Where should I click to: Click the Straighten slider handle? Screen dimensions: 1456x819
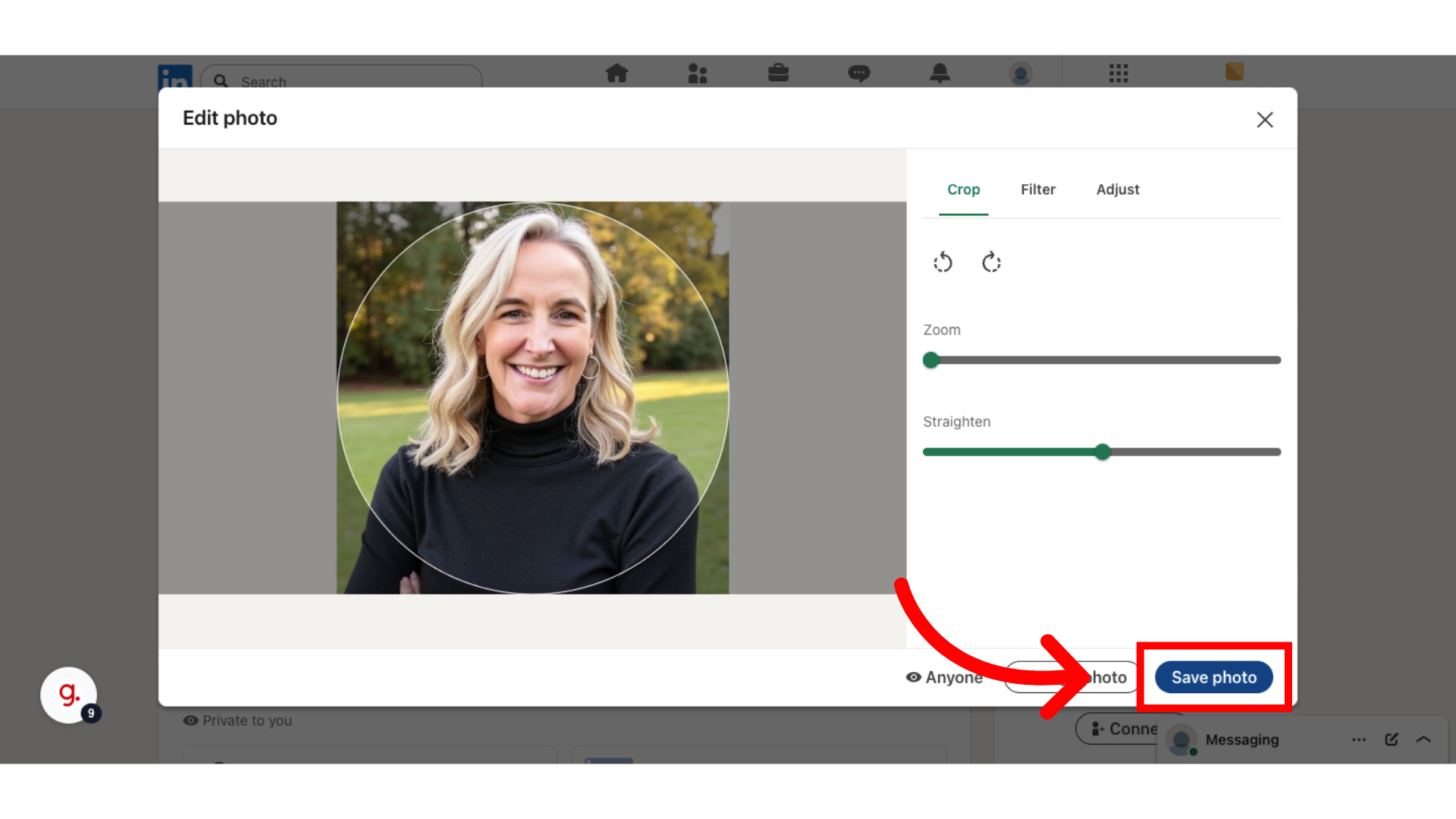tap(1103, 452)
